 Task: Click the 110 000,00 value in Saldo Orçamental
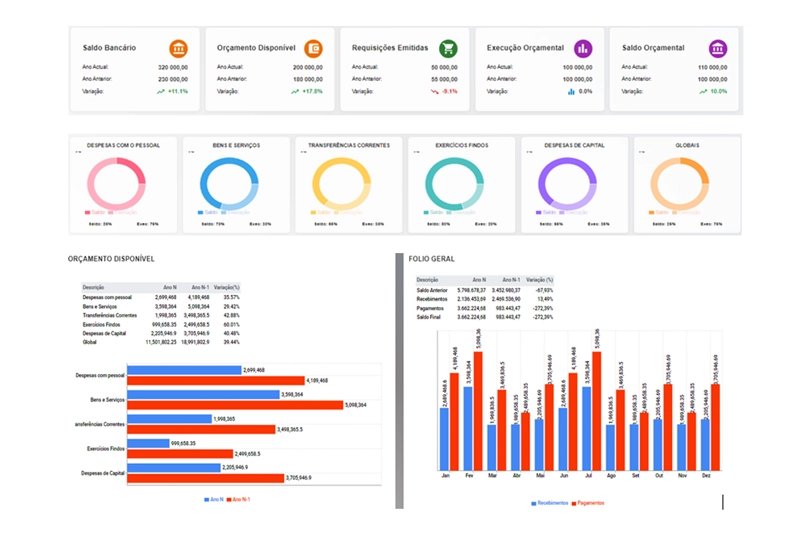pyautogui.click(x=712, y=67)
